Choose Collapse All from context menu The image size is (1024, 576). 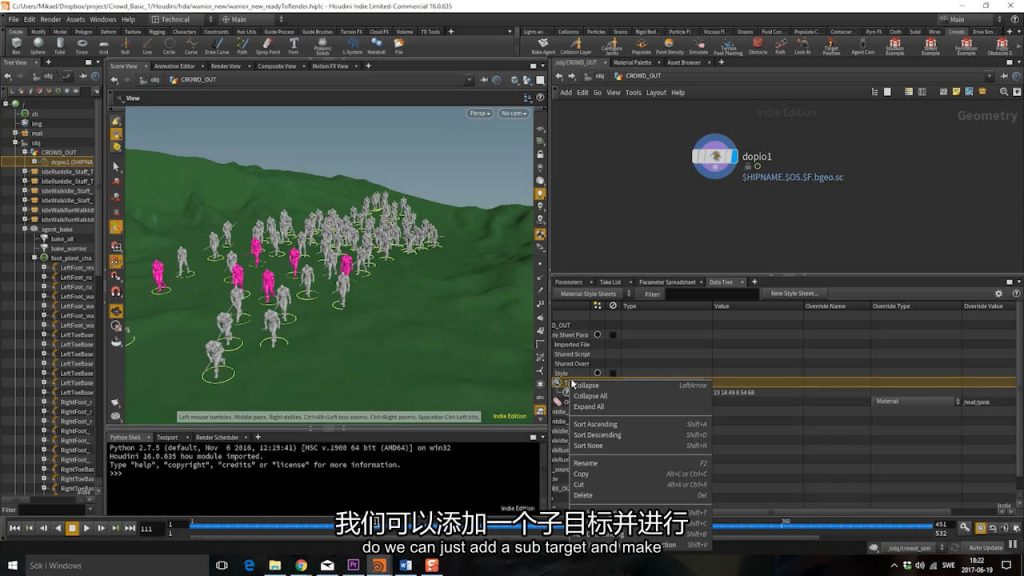(x=640, y=396)
